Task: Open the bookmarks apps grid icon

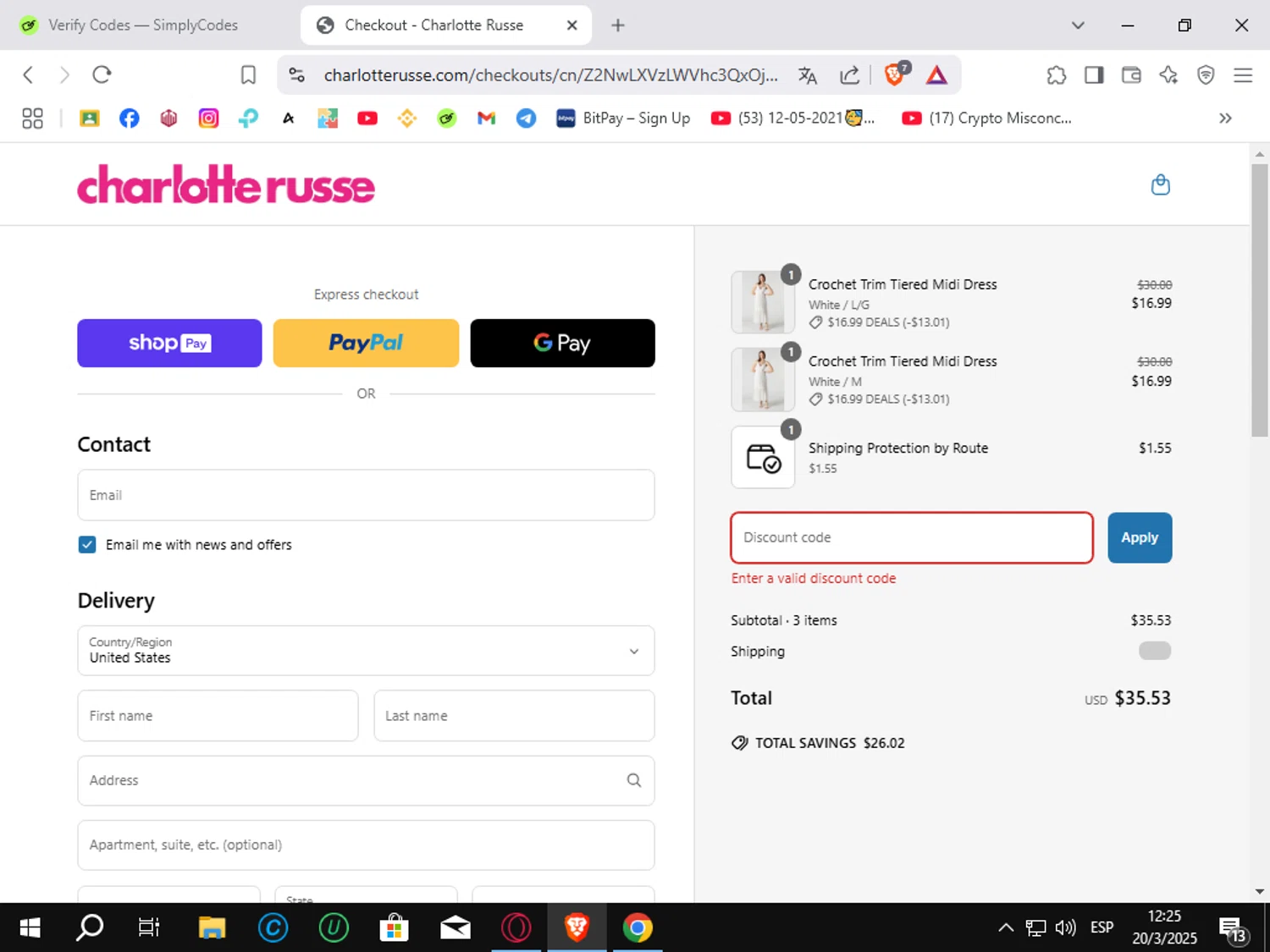Action: 32,118
